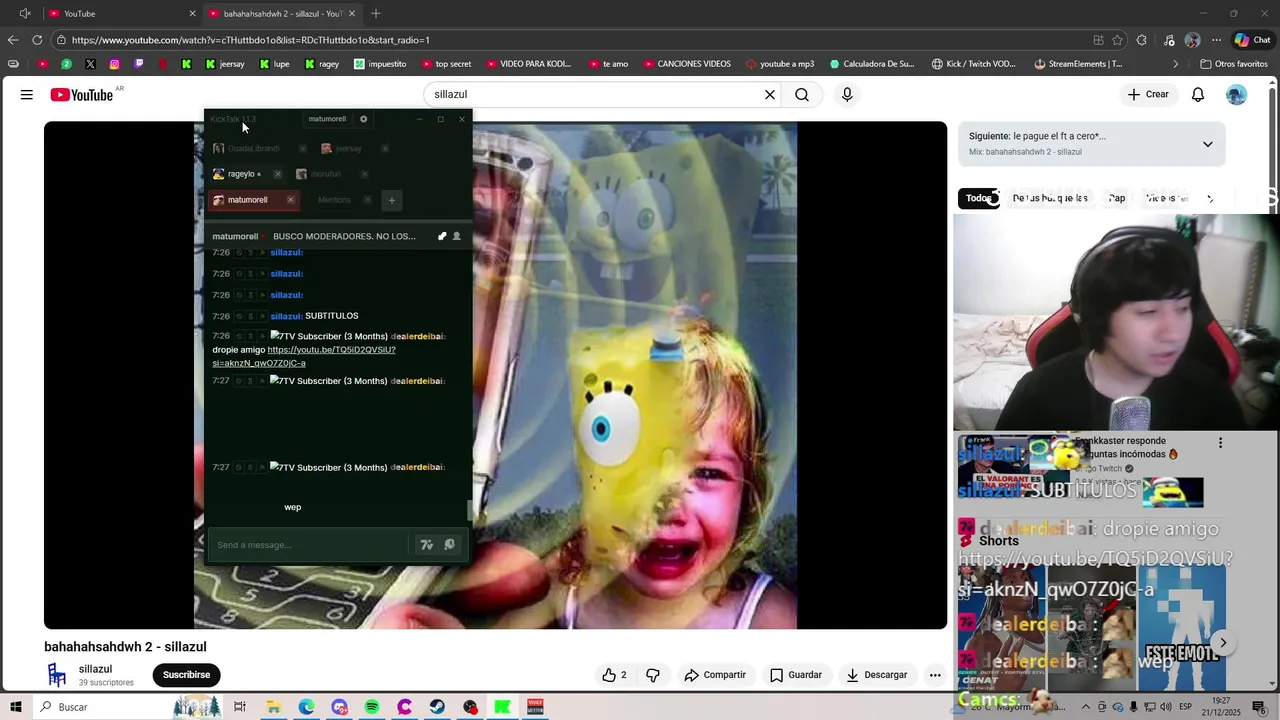Open options for the Kick Twitch recommended video
1280x720 pixels.
[x=1220, y=443]
